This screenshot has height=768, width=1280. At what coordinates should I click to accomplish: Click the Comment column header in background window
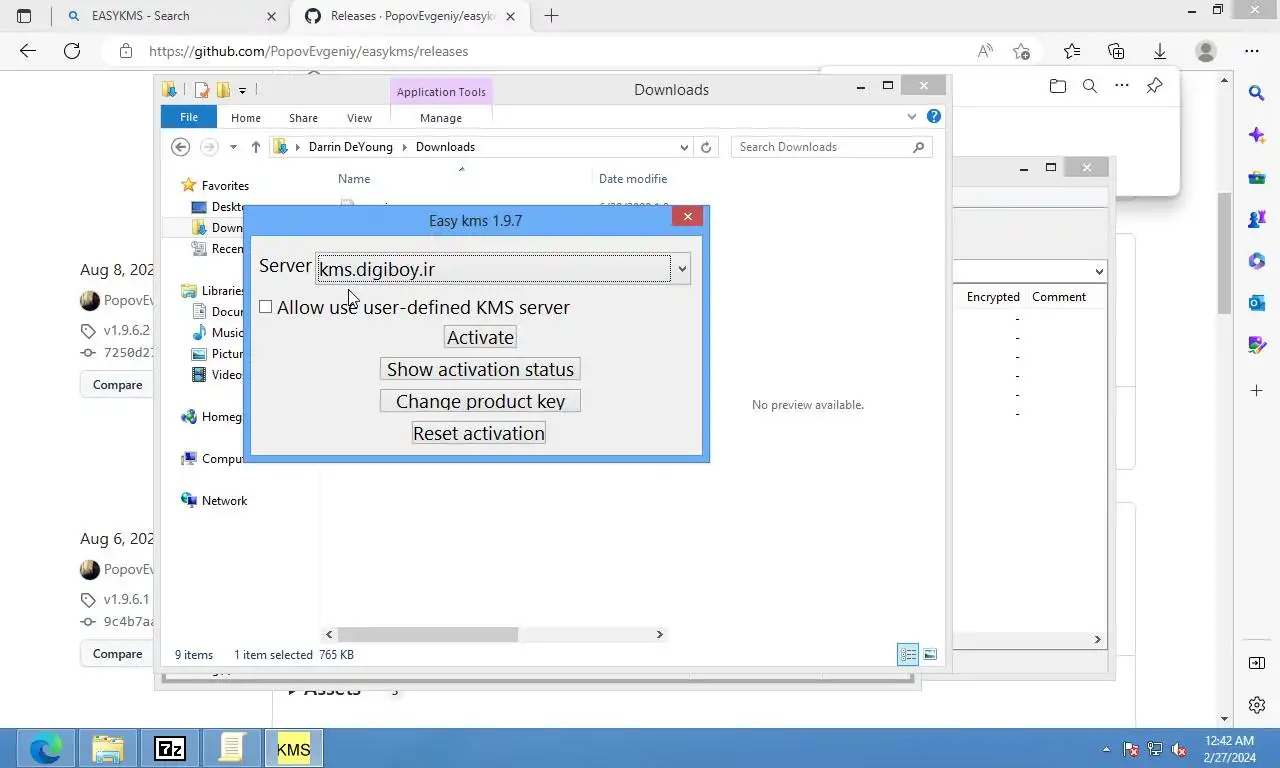[x=1059, y=297]
